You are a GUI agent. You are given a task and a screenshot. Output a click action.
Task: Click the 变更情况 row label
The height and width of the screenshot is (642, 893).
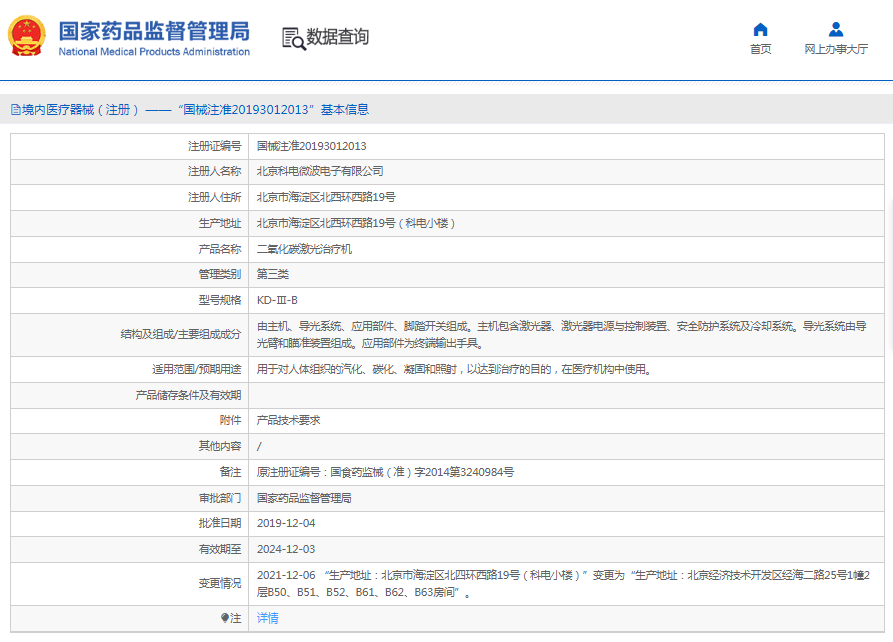[220, 584]
